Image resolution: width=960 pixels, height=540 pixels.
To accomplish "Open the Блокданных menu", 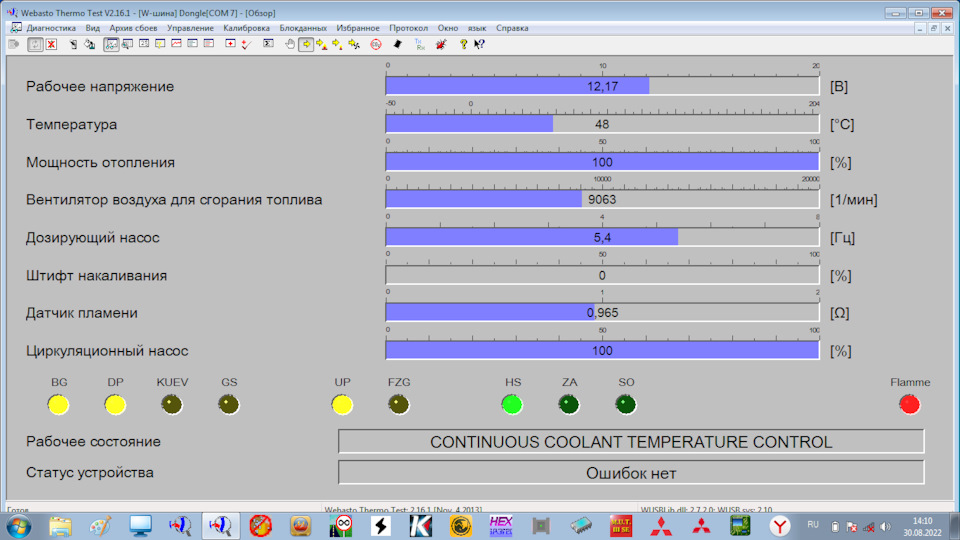I will [303, 28].
